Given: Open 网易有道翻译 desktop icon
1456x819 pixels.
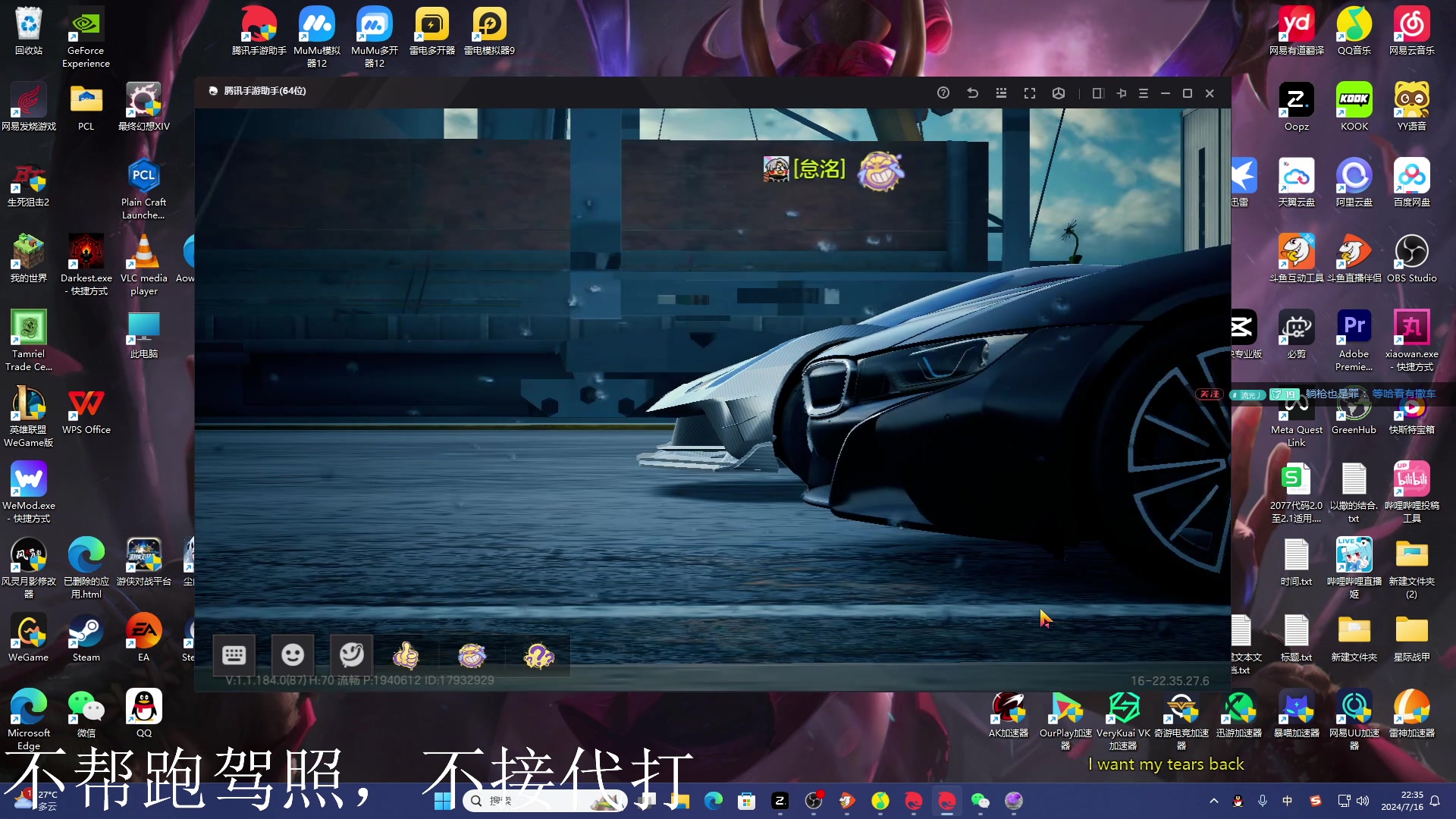Looking at the screenshot, I should (1297, 32).
